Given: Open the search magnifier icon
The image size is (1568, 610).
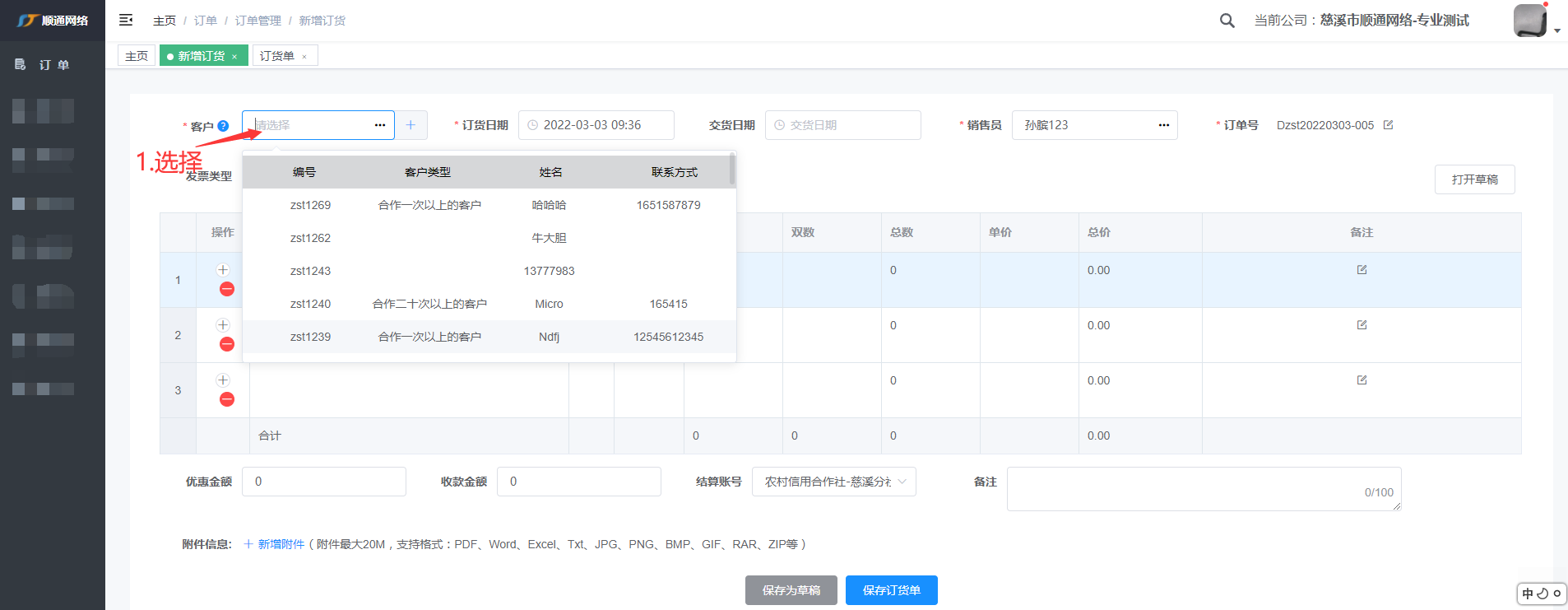Looking at the screenshot, I should [x=1227, y=21].
